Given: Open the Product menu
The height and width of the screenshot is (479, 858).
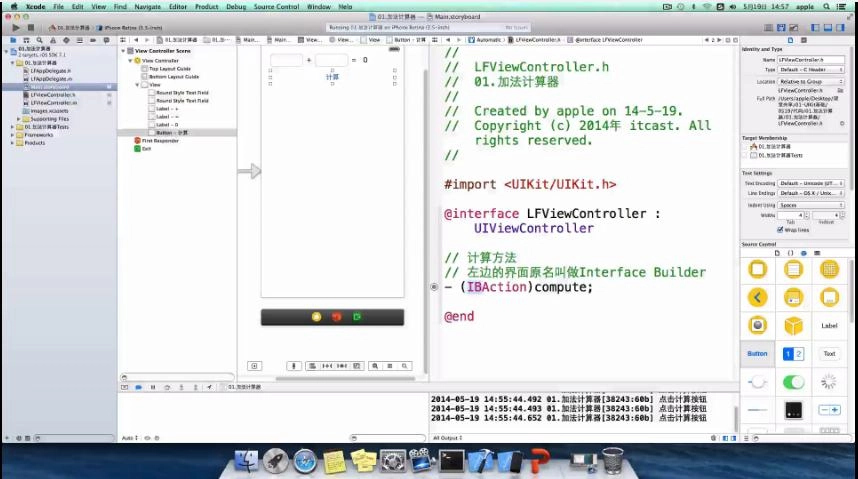Looking at the screenshot, I should 206,7.
